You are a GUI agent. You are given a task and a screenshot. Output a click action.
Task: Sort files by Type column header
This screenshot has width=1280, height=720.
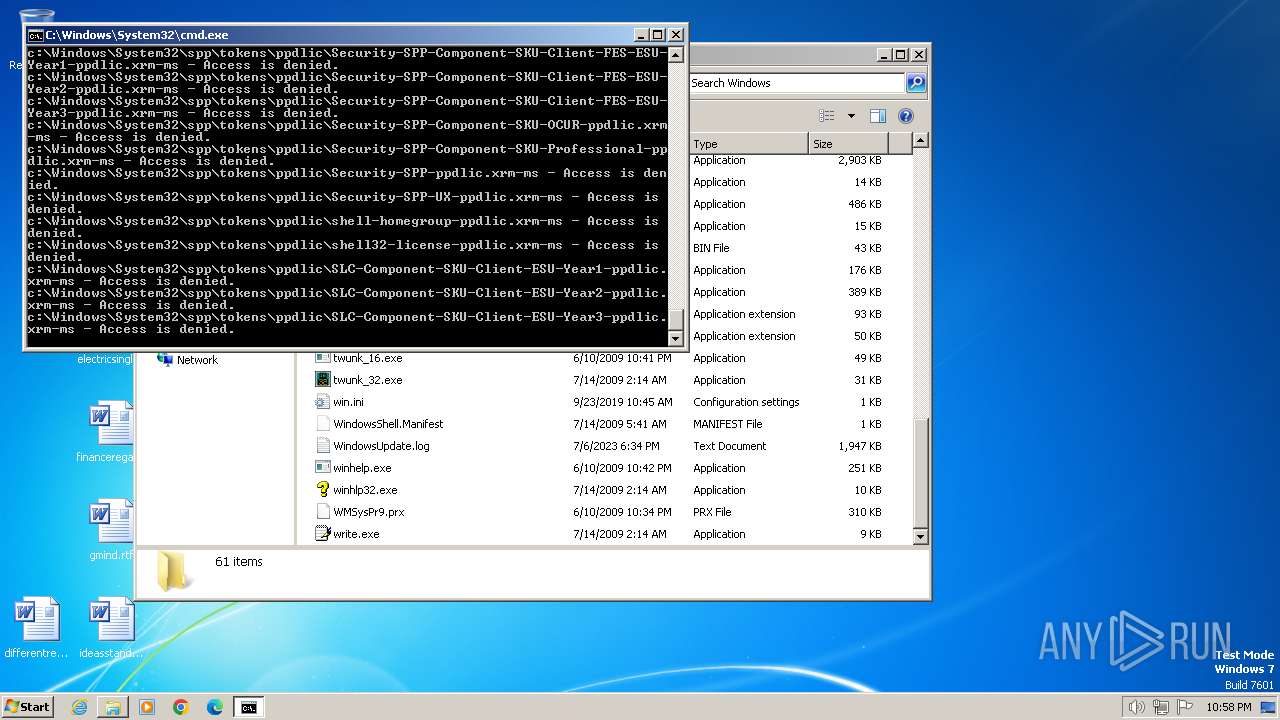pyautogui.click(x=748, y=144)
